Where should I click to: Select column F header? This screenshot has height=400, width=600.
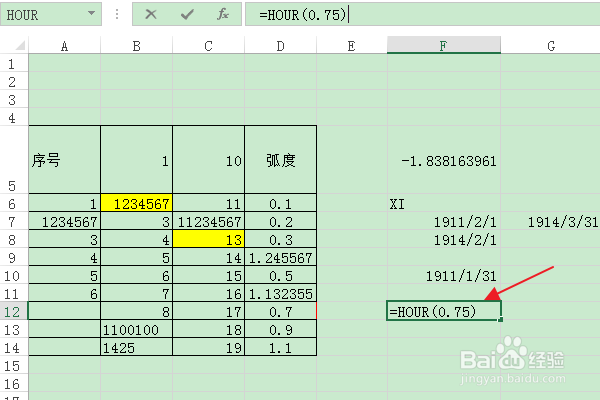(x=443, y=46)
